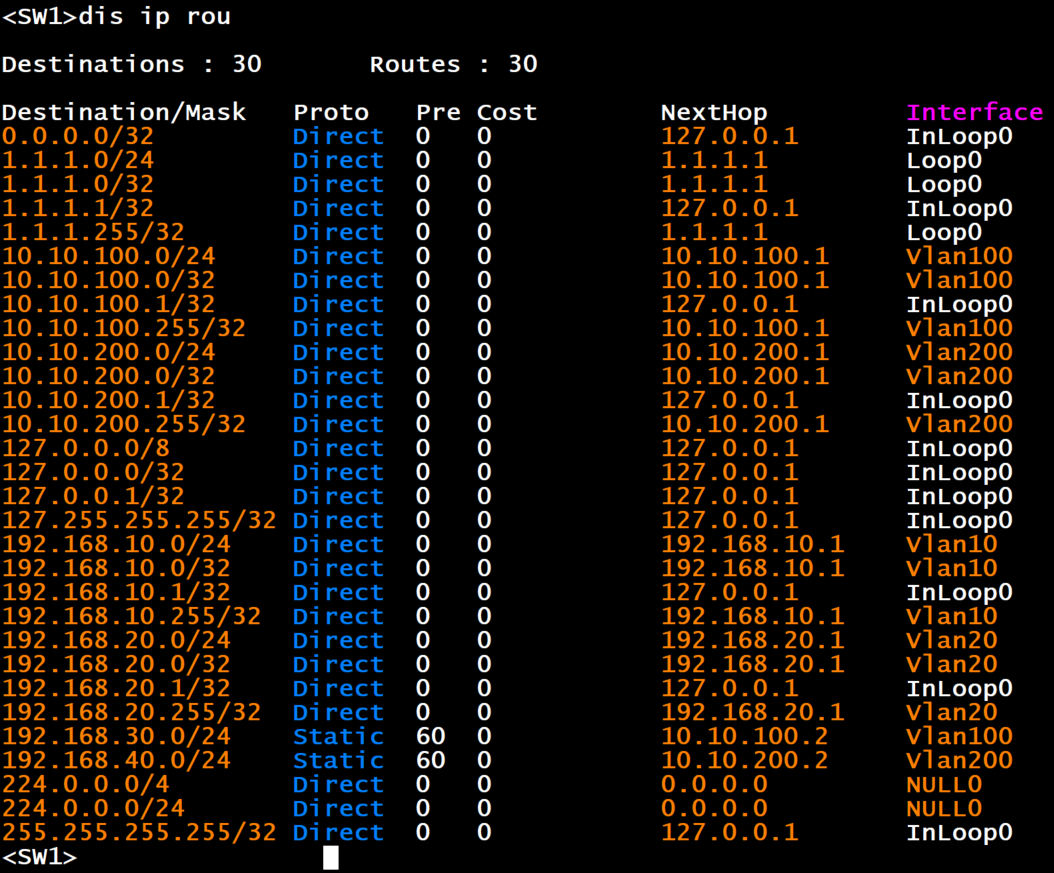Select destination 224.0.0.0/24
The height and width of the screenshot is (873, 1054).
pyautogui.click(x=93, y=809)
